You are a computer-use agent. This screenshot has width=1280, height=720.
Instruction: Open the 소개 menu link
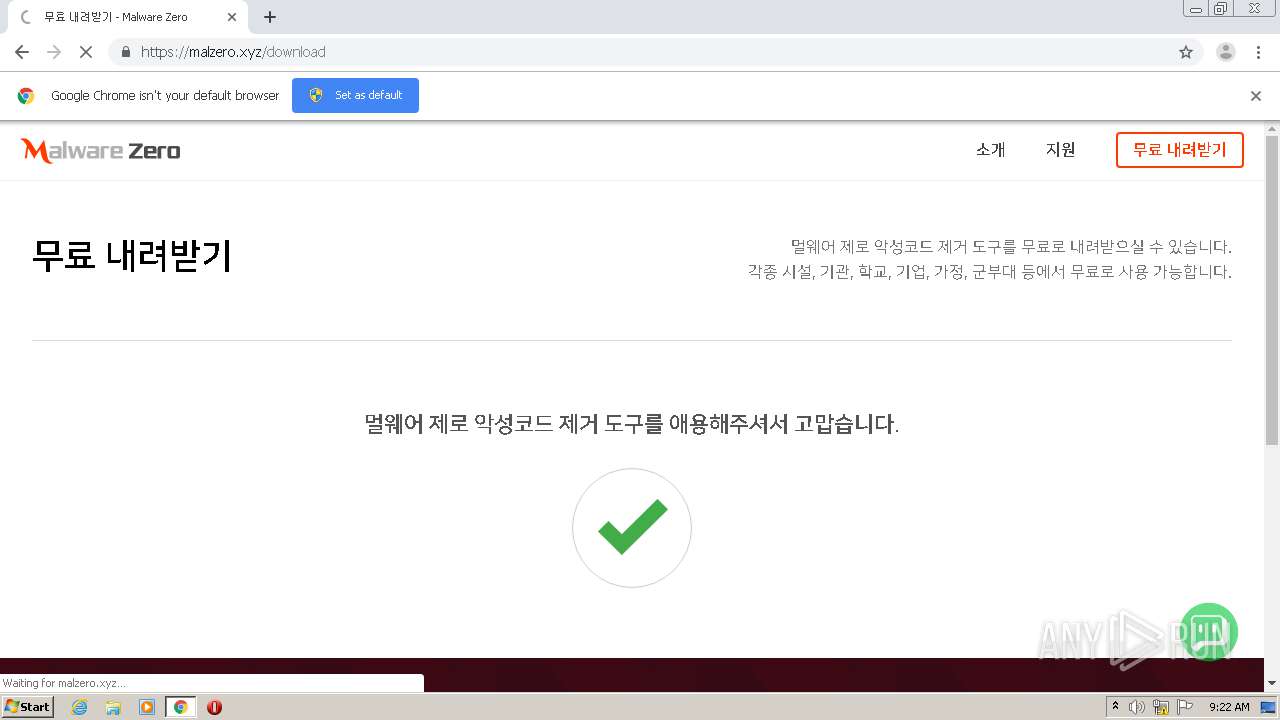coord(990,150)
